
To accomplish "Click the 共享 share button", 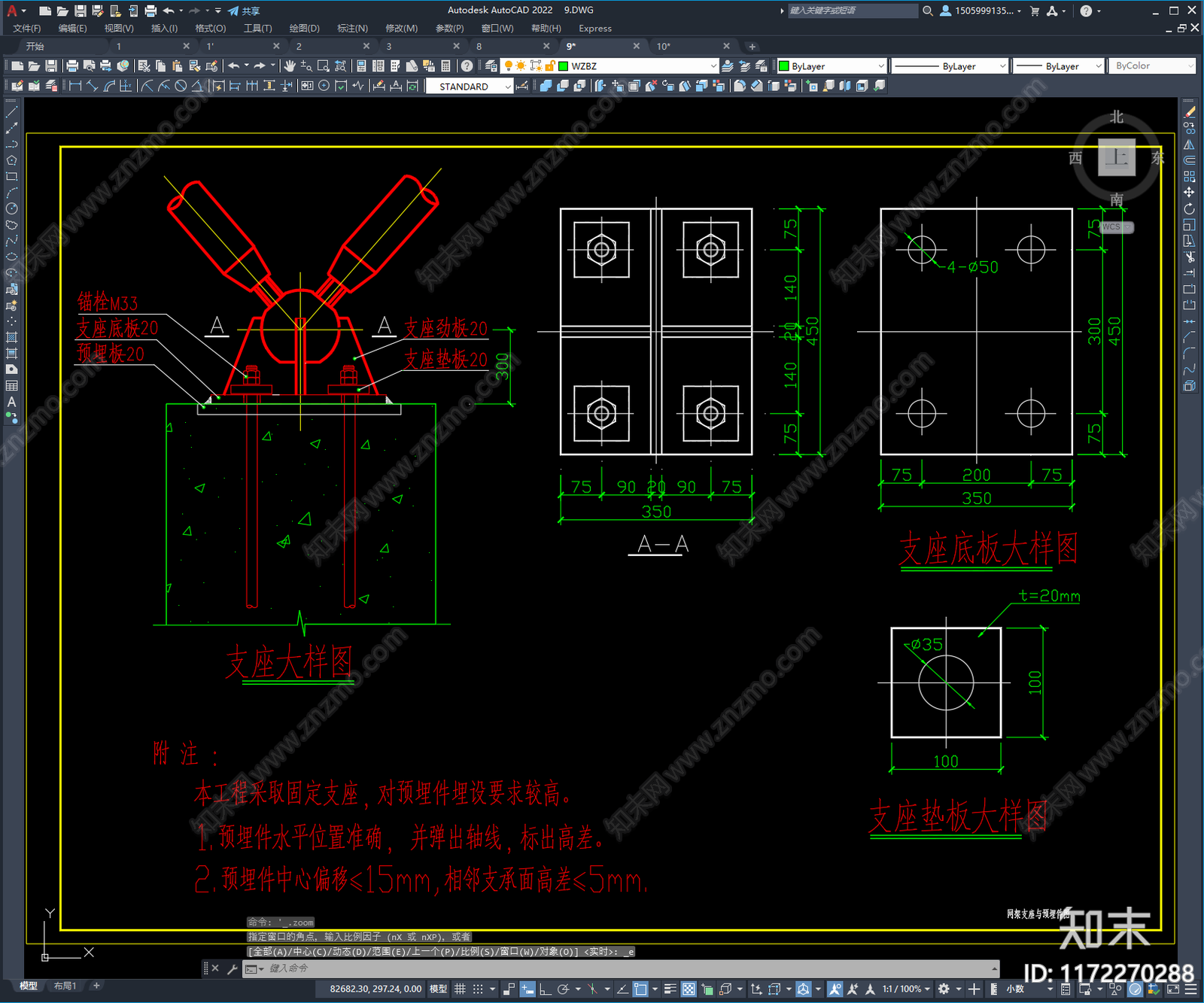I will coord(244,11).
